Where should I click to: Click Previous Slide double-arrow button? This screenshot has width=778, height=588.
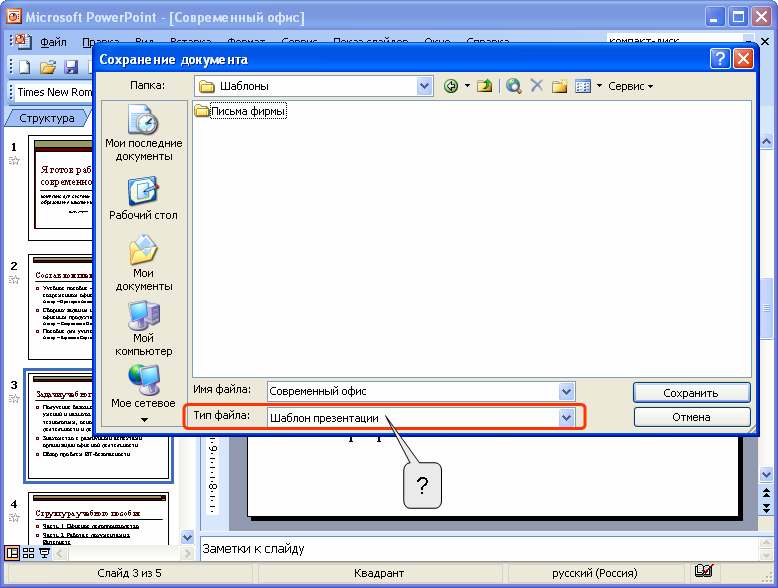click(766, 493)
